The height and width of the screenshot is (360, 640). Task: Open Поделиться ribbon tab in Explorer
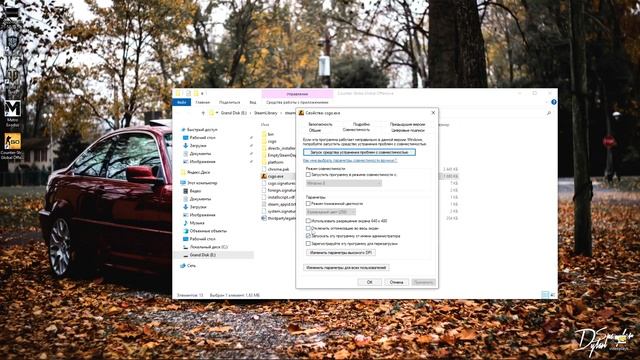[229, 102]
